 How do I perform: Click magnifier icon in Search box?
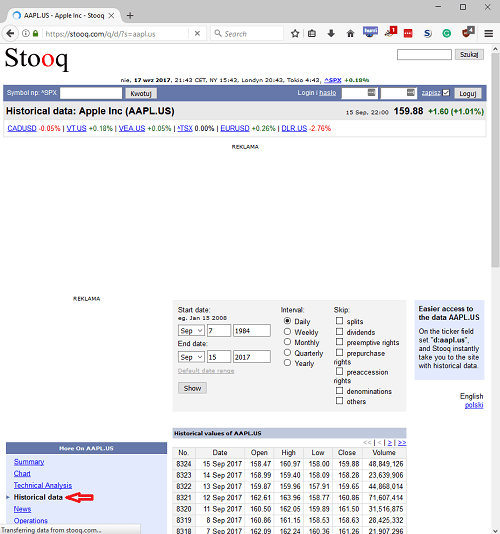(218, 33)
